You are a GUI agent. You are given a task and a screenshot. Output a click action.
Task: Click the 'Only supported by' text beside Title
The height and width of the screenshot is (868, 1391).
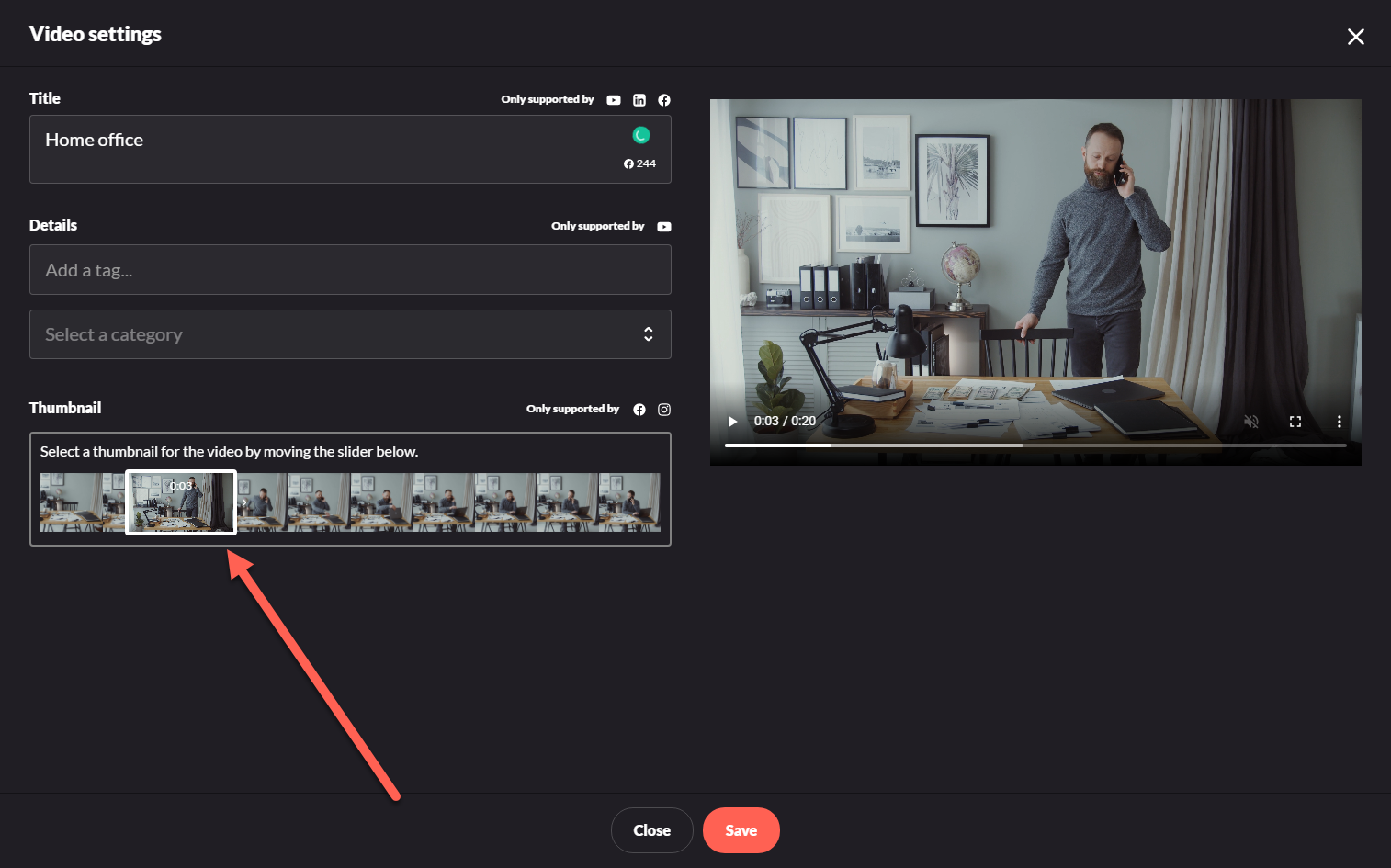tap(548, 99)
